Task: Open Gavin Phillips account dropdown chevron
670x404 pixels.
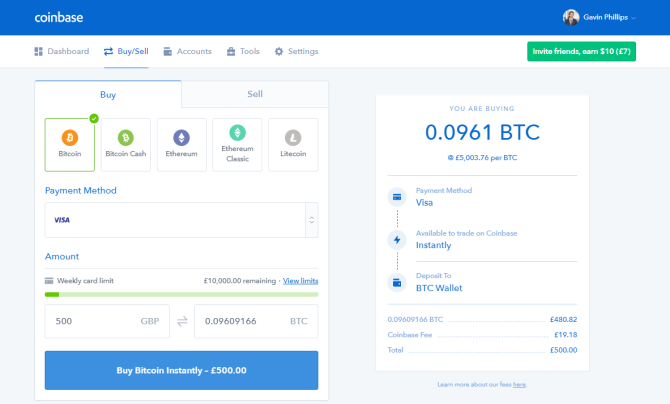Action: [633, 18]
